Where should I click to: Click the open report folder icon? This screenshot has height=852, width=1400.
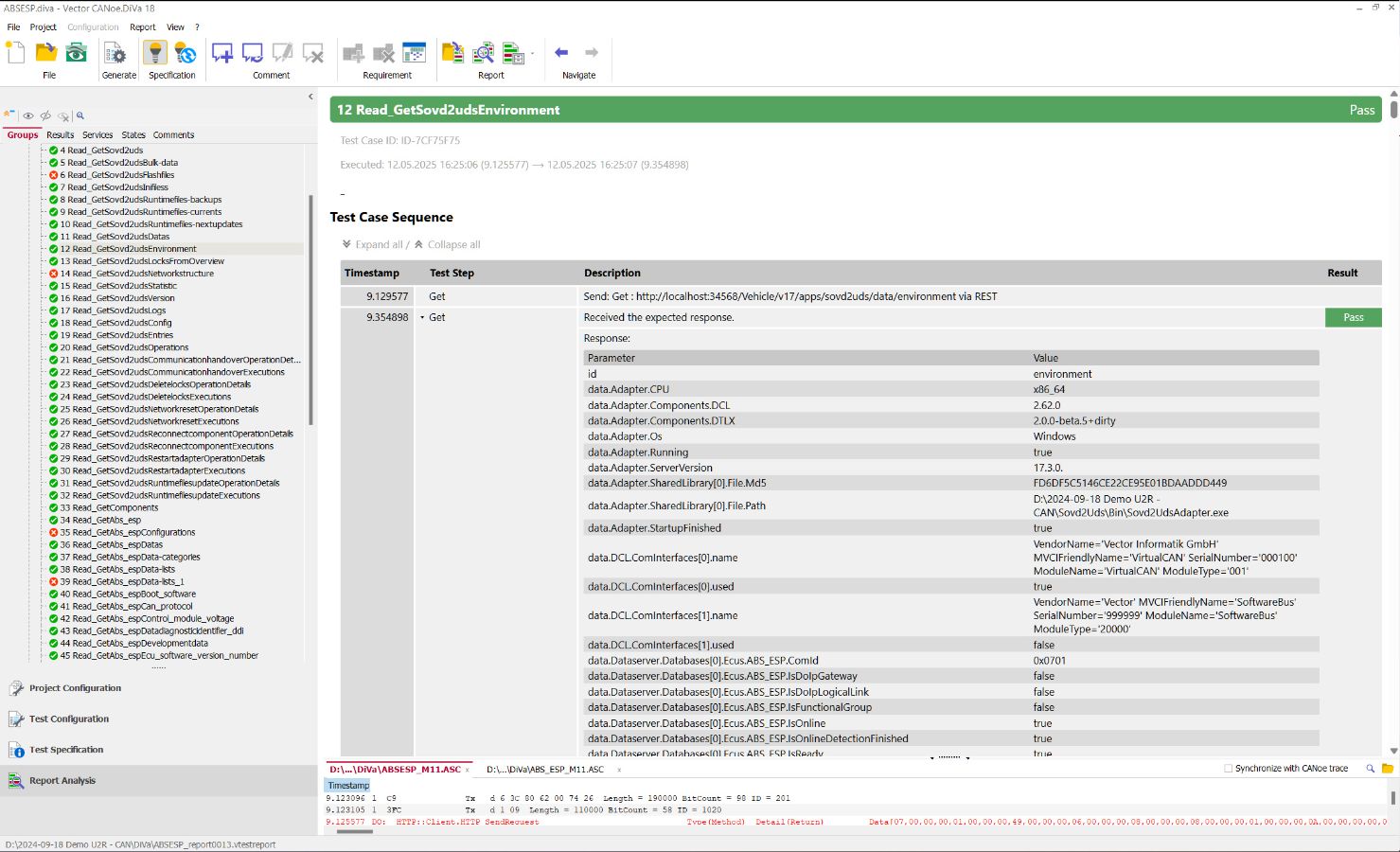pos(452,53)
